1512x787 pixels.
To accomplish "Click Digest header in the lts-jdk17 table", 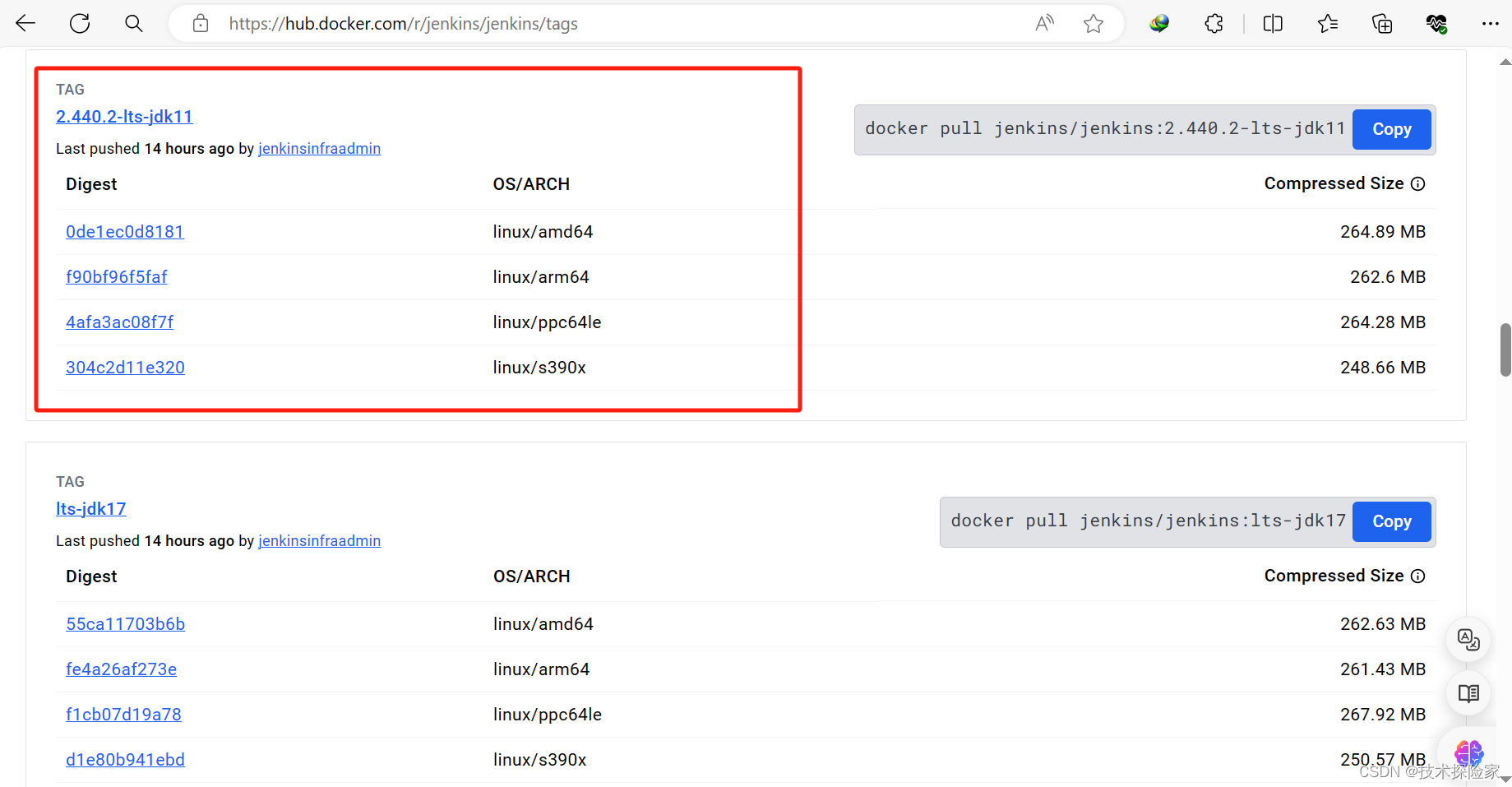I will 91,576.
